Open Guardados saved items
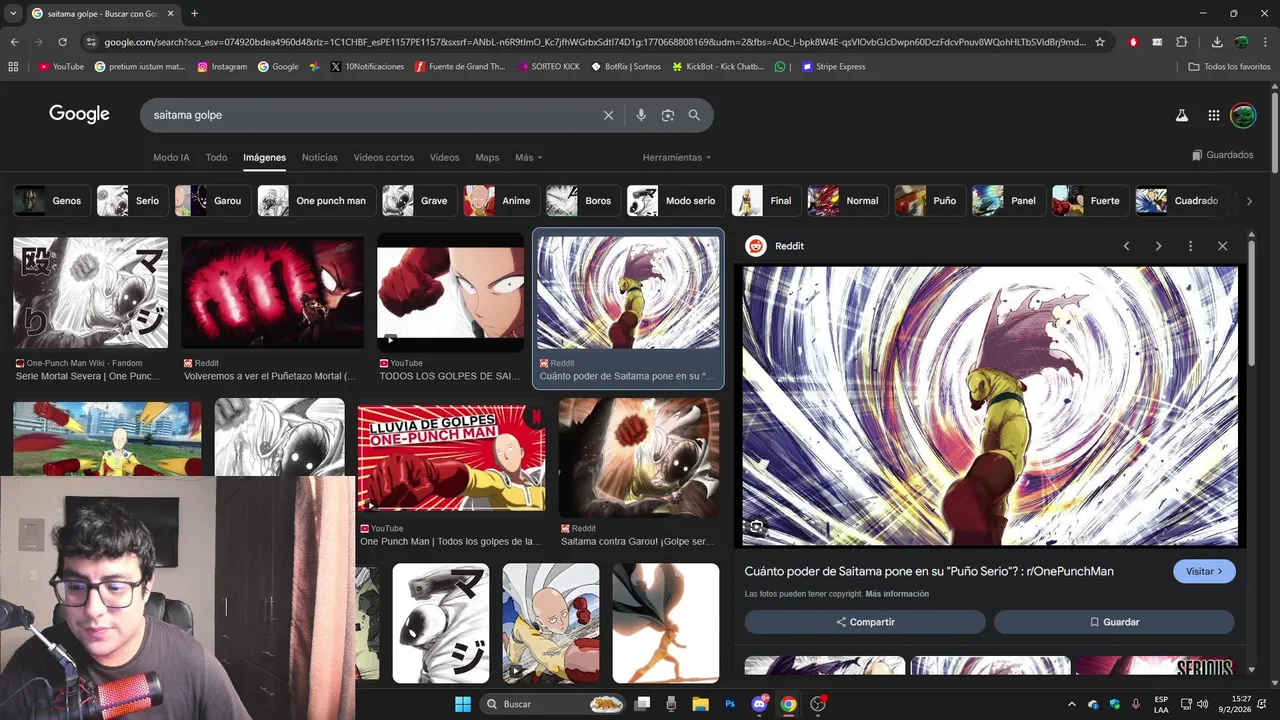 click(1222, 155)
